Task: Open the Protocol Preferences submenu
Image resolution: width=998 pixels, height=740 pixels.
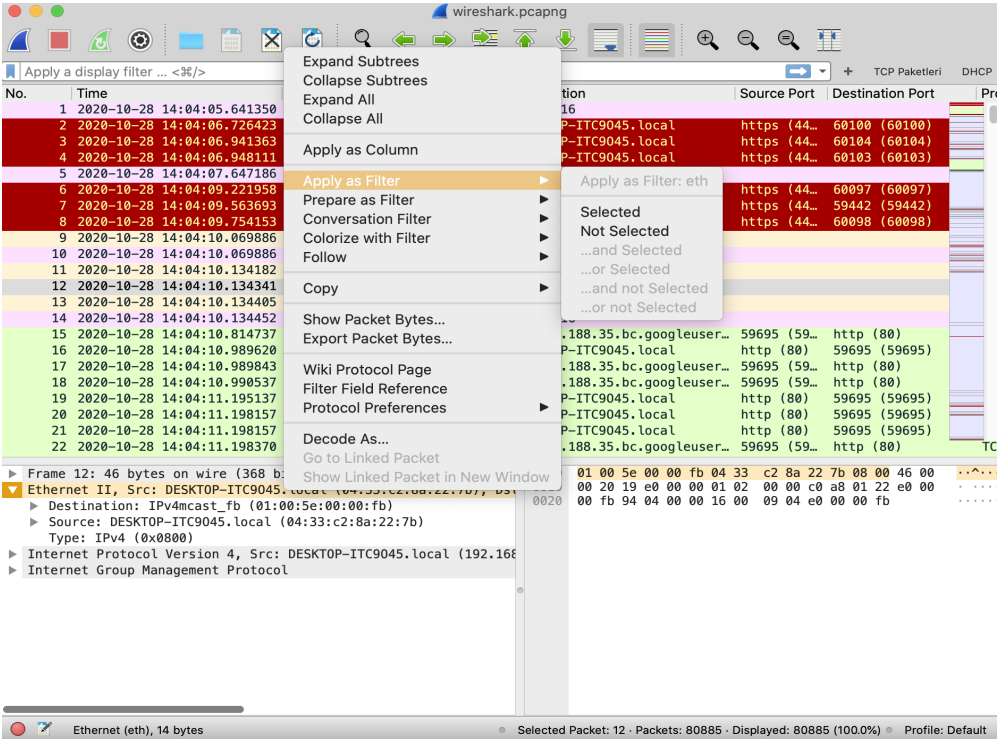Action: pyautogui.click(x=423, y=408)
